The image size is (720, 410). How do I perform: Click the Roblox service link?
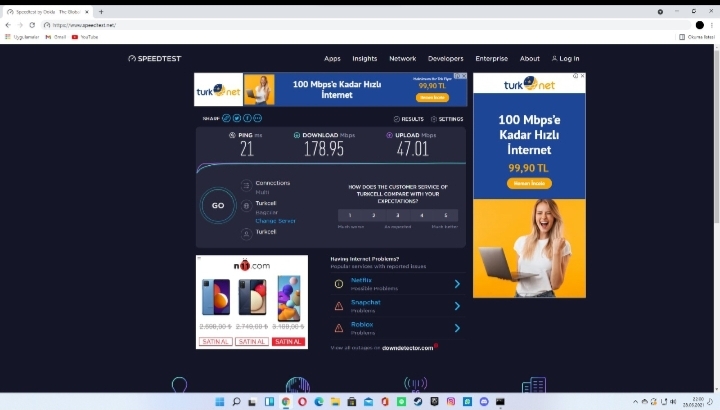tap(362, 324)
